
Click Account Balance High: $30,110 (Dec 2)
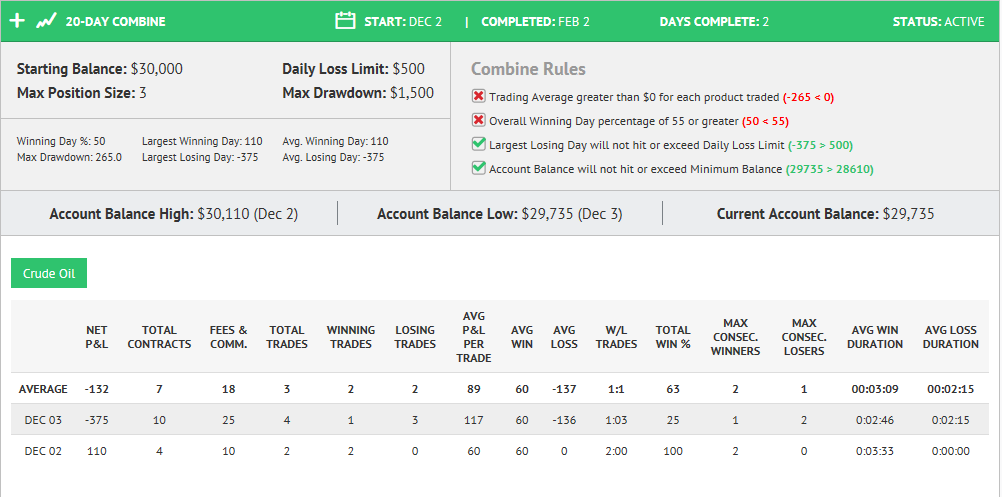tap(174, 214)
